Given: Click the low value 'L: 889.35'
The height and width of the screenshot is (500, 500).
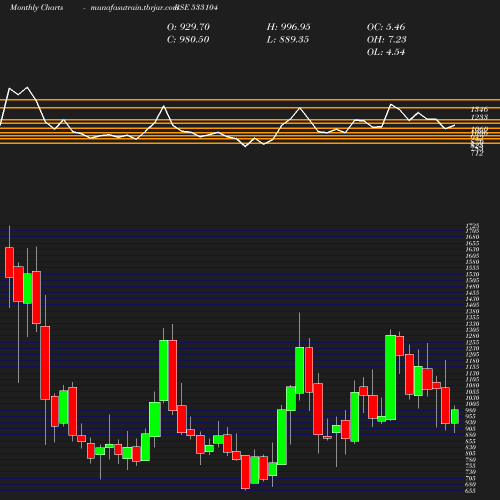Looking at the screenshot, I should pos(288,40).
